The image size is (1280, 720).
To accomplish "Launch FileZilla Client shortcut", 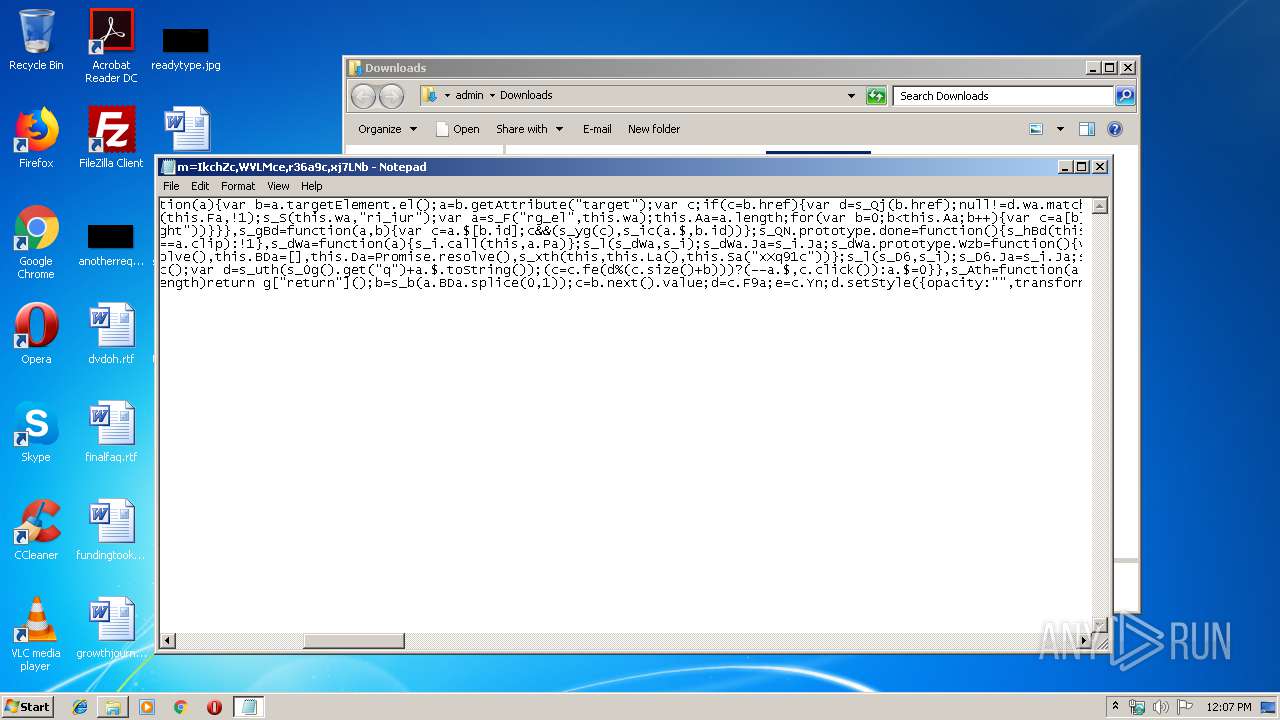I will pos(111,138).
